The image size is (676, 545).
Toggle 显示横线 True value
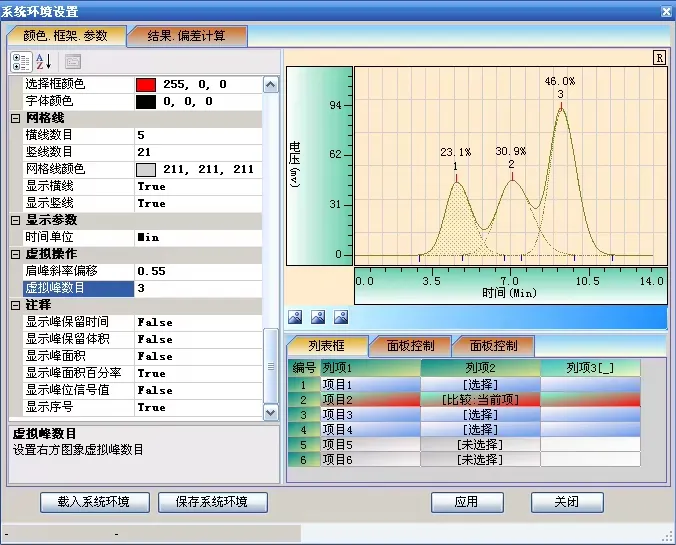(x=198, y=187)
